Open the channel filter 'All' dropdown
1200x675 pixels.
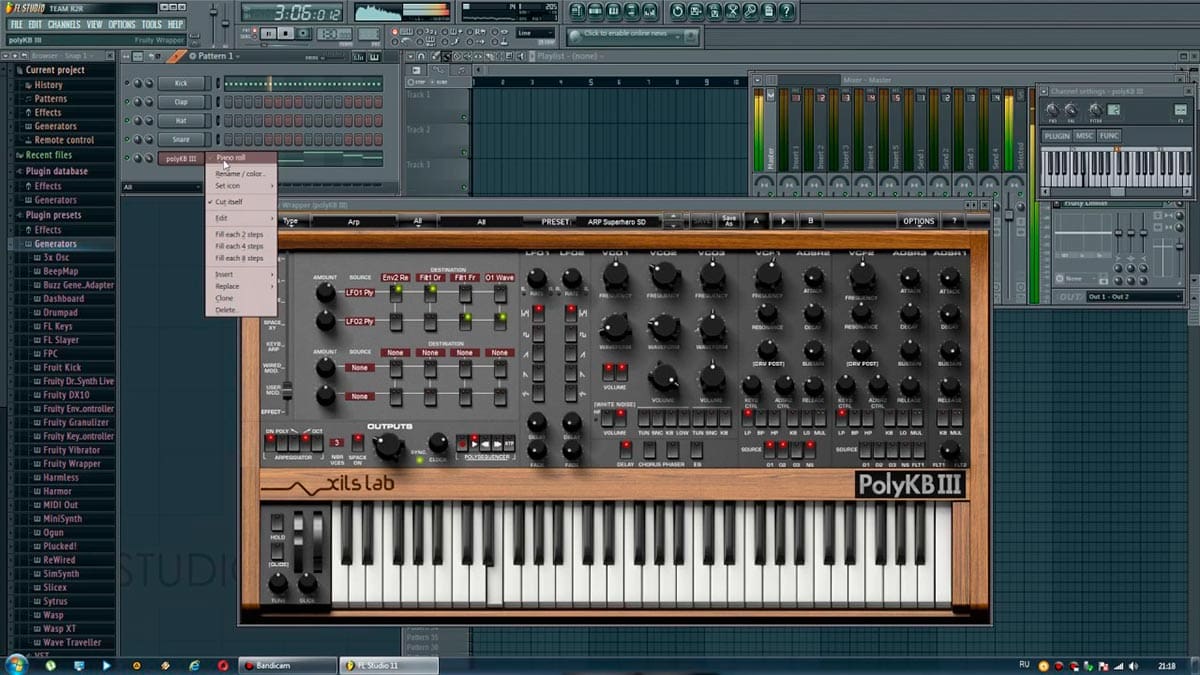[x=161, y=187]
